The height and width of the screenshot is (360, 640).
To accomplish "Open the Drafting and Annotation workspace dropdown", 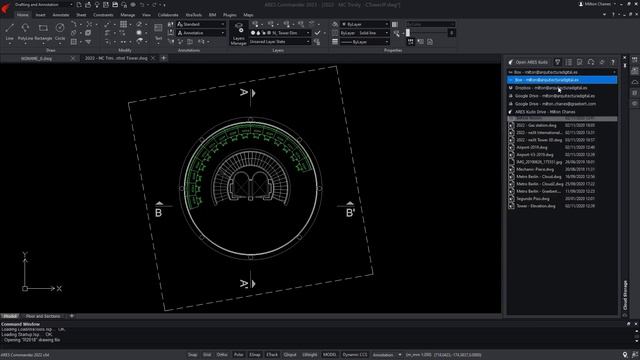I will pos(43,4).
